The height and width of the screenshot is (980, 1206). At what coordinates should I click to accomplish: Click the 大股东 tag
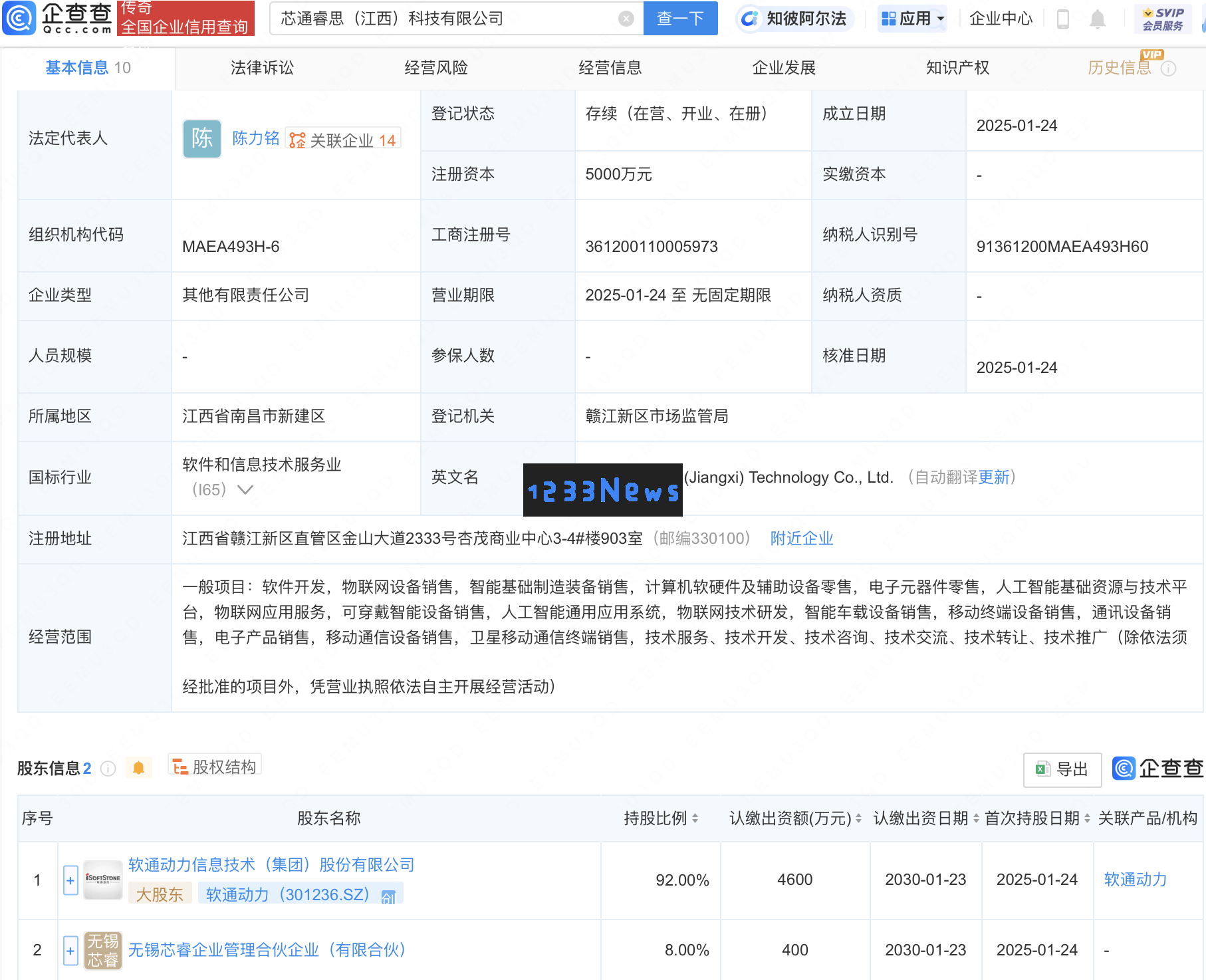160,895
